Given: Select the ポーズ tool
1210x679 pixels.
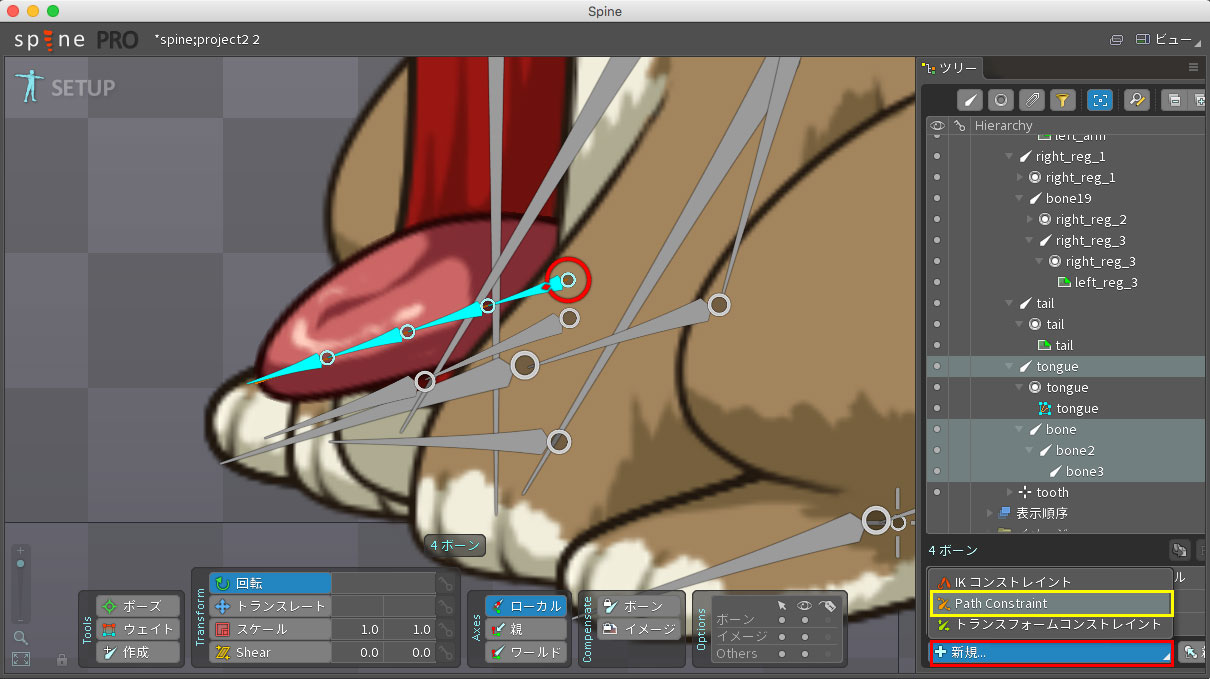Looking at the screenshot, I should [x=138, y=606].
